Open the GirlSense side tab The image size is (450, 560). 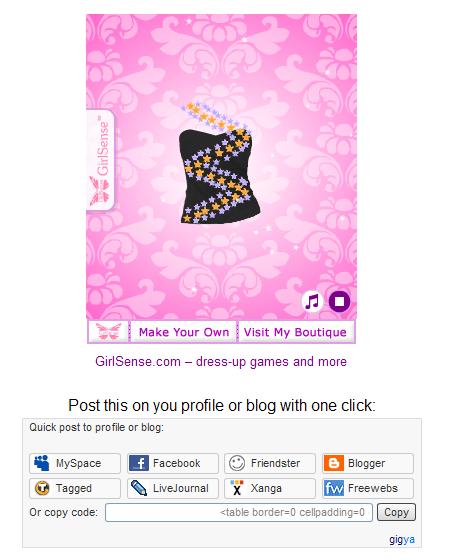(x=100, y=160)
